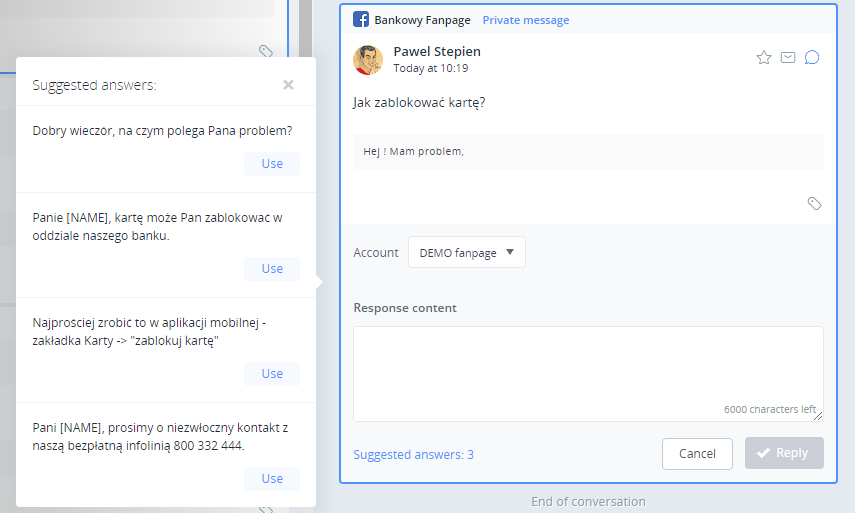Click the Reply button

click(784, 453)
